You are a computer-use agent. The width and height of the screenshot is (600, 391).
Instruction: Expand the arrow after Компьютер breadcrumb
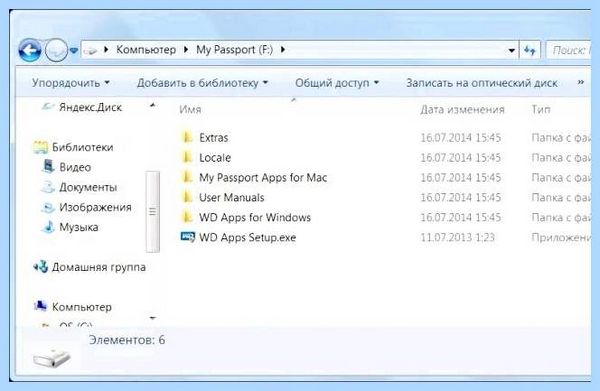(x=186, y=50)
